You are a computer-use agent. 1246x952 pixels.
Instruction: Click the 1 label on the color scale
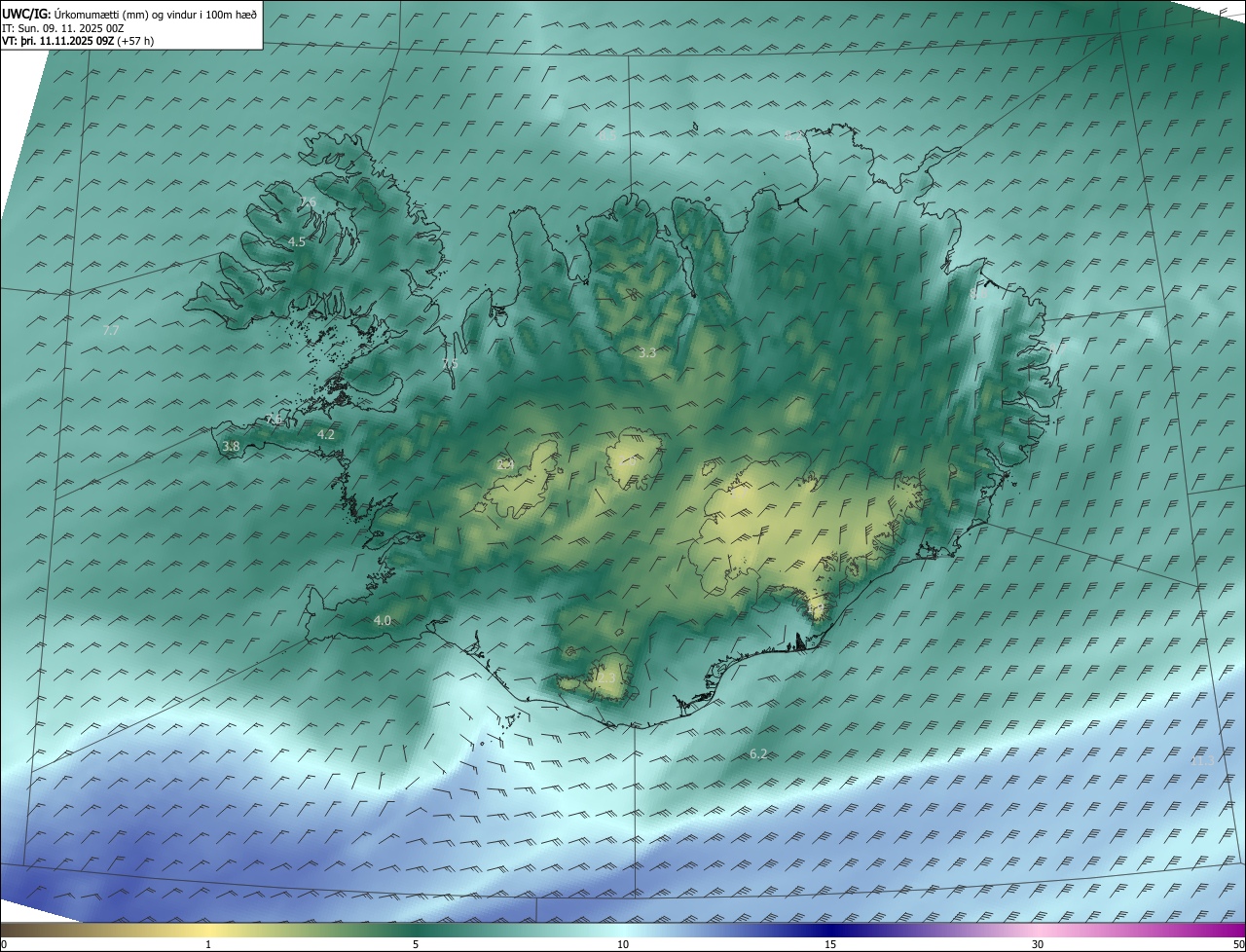209,944
